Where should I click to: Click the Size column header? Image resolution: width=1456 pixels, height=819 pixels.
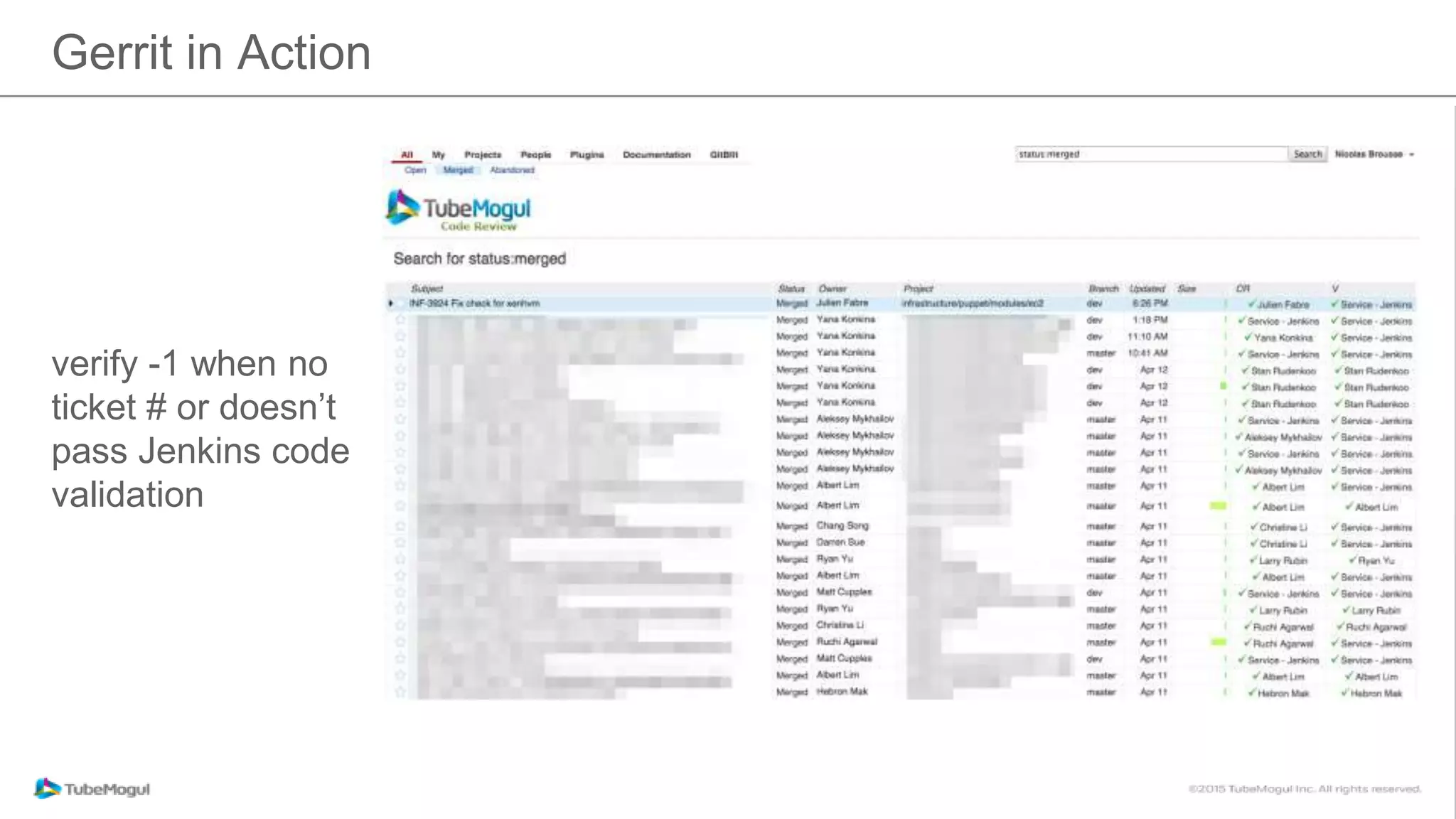point(1187,289)
